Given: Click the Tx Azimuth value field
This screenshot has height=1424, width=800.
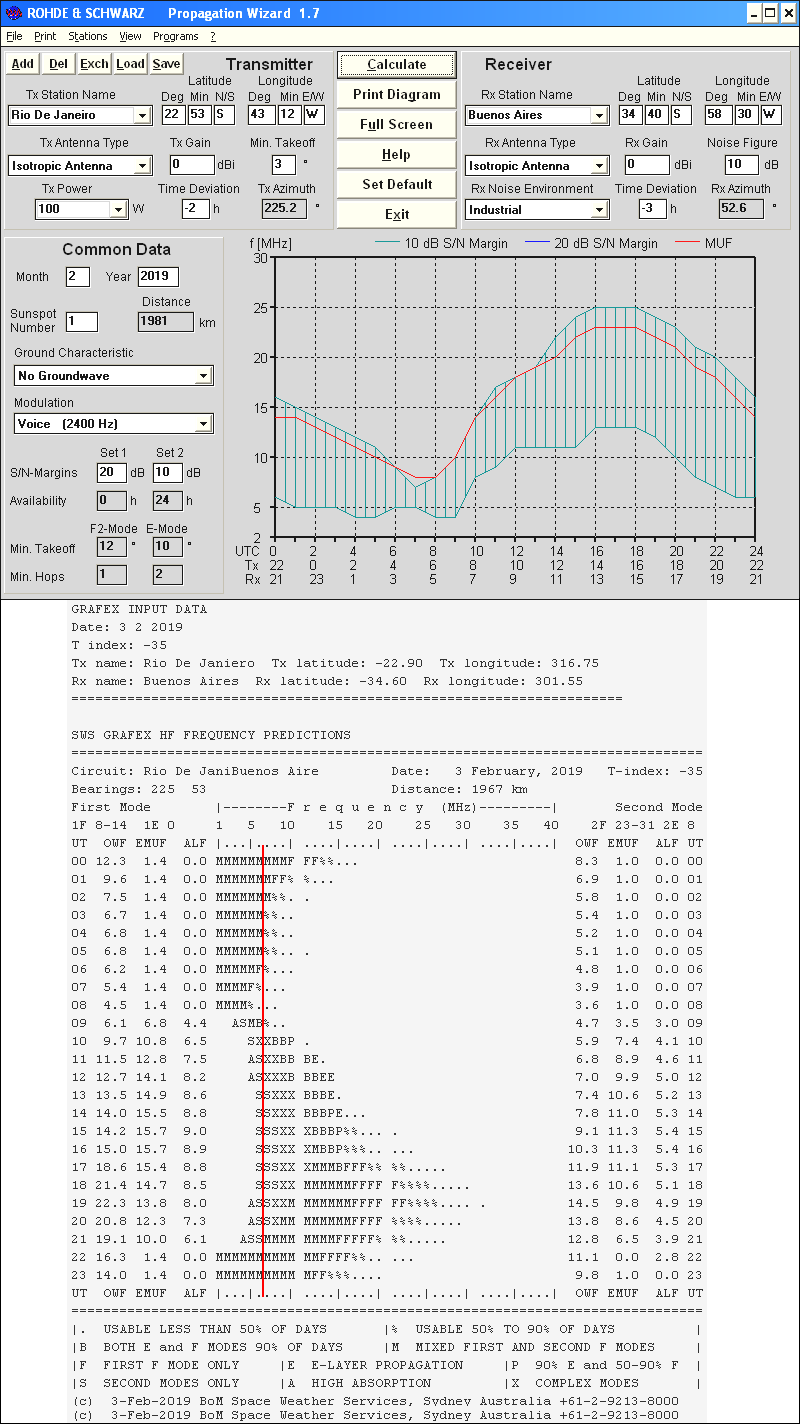Looking at the screenshot, I should (x=284, y=208).
